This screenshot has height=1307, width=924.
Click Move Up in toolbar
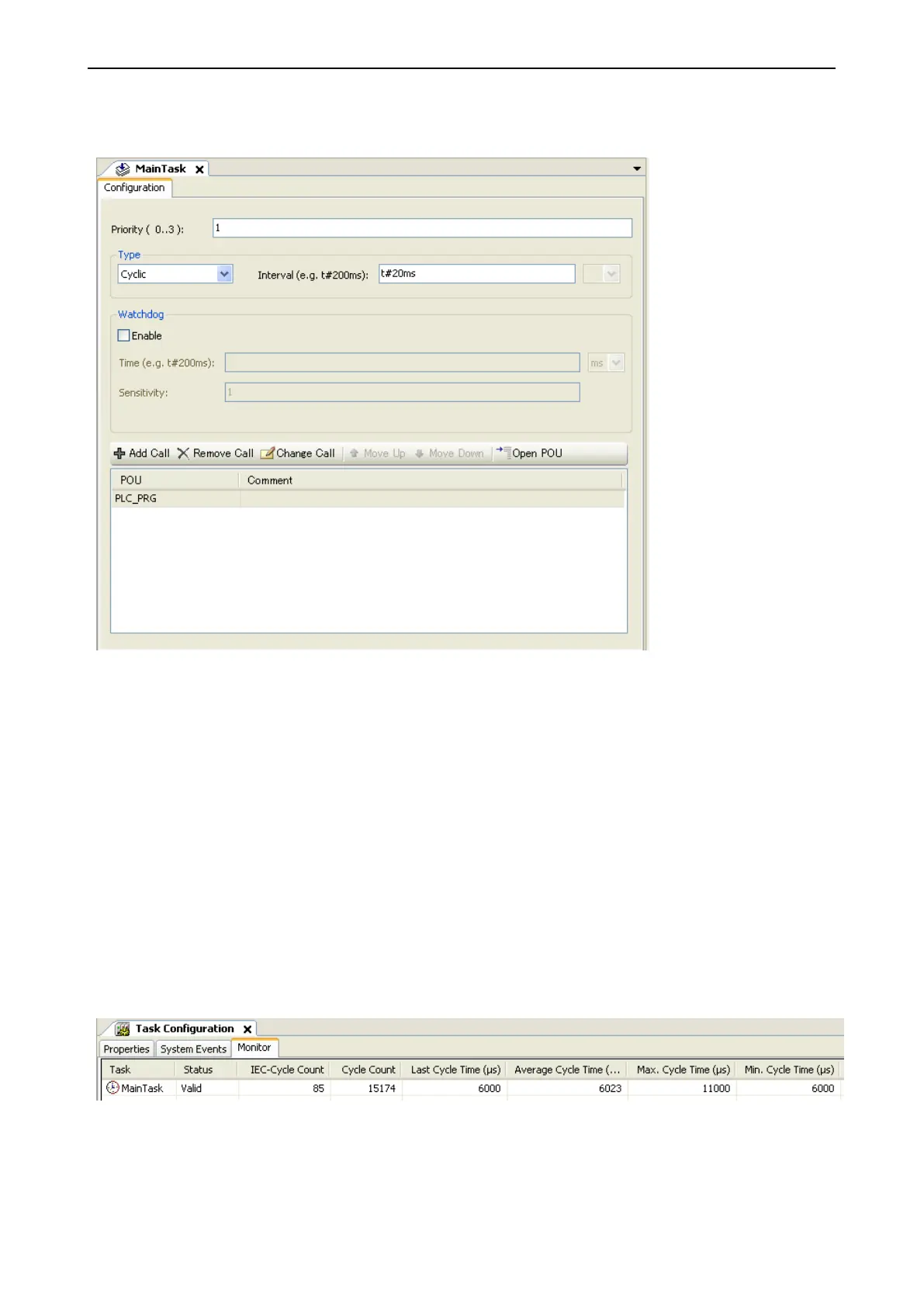(378, 453)
